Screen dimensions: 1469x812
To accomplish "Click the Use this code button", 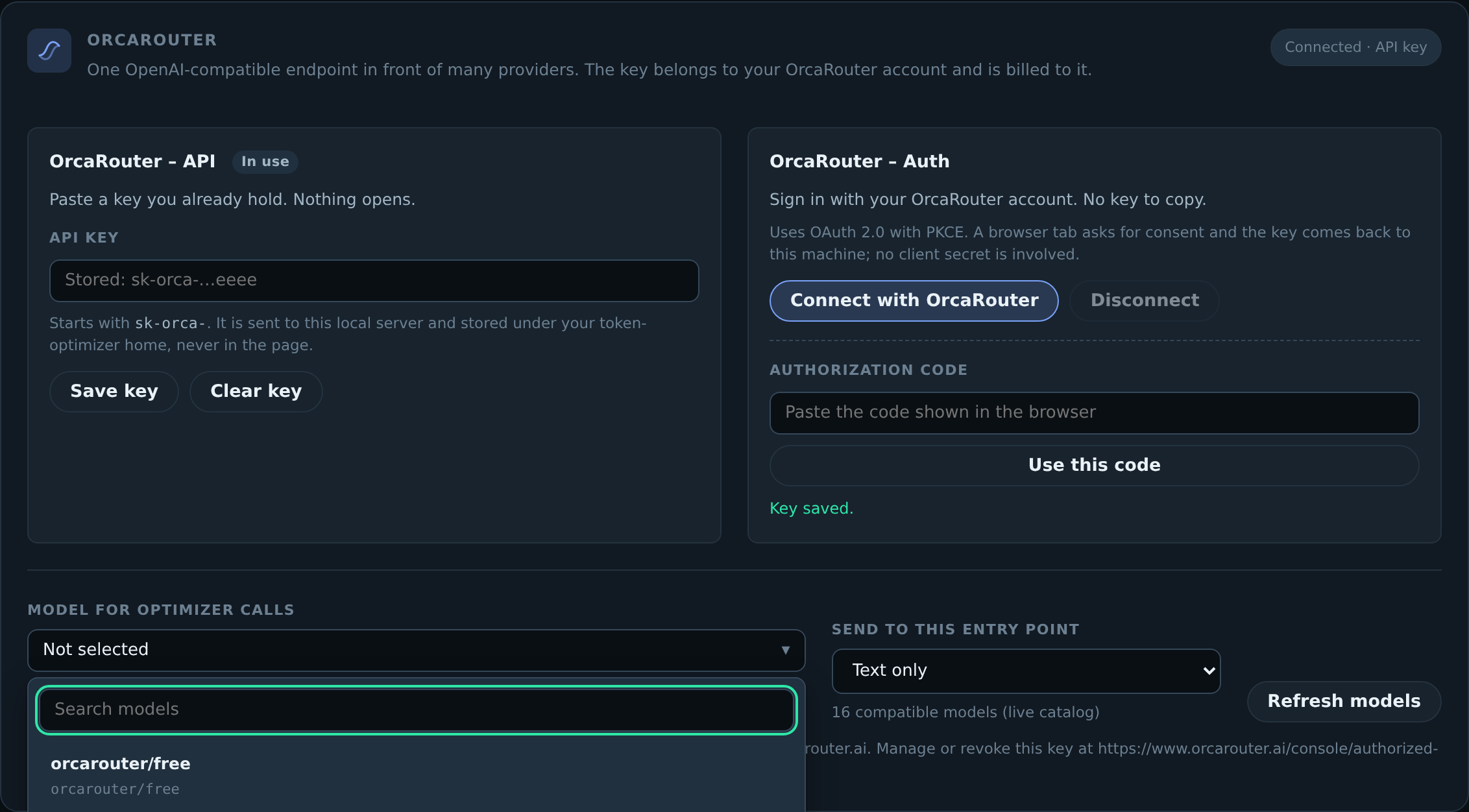I will pos(1094,465).
